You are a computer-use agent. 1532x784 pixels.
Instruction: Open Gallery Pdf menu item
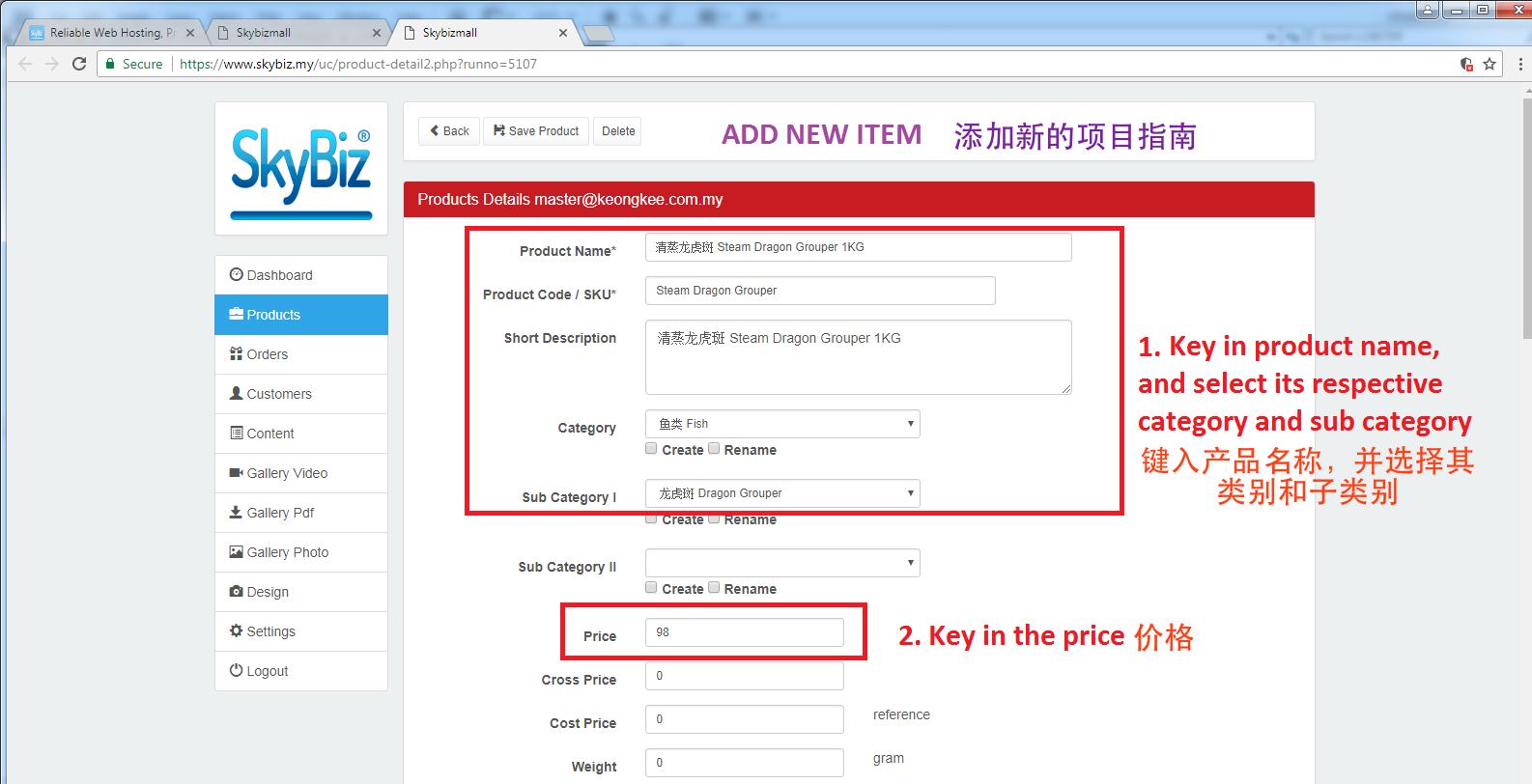pyautogui.click(x=301, y=513)
